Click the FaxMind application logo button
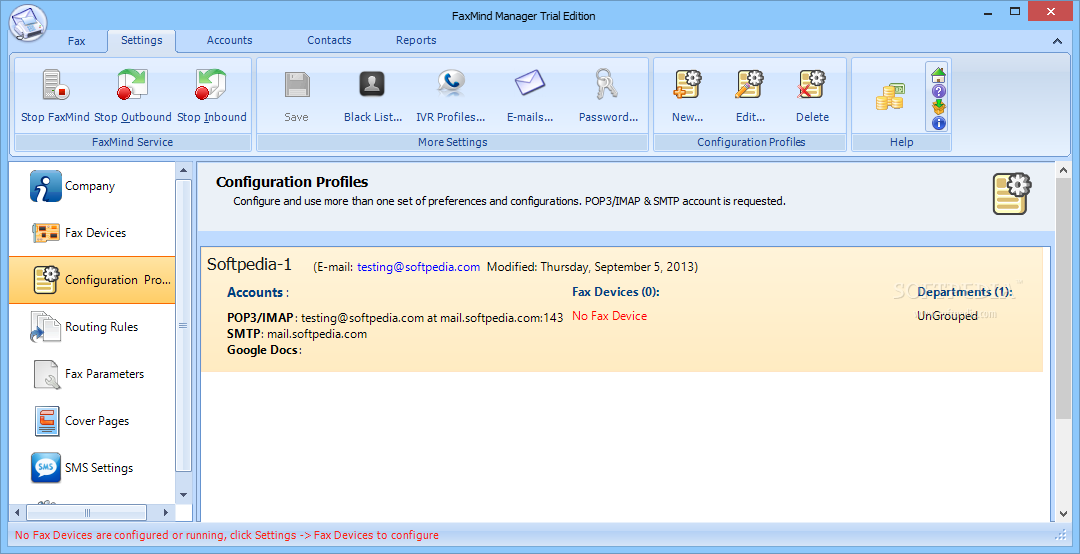The image size is (1080, 554). click(x=28, y=24)
